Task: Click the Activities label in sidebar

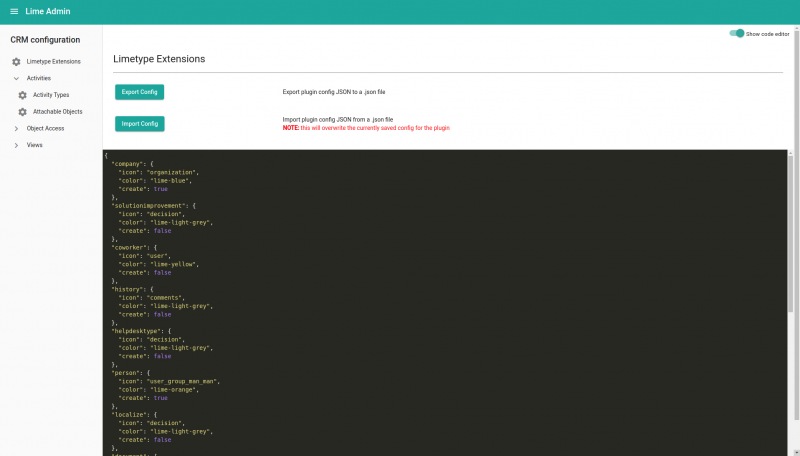Action: point(39,78)
